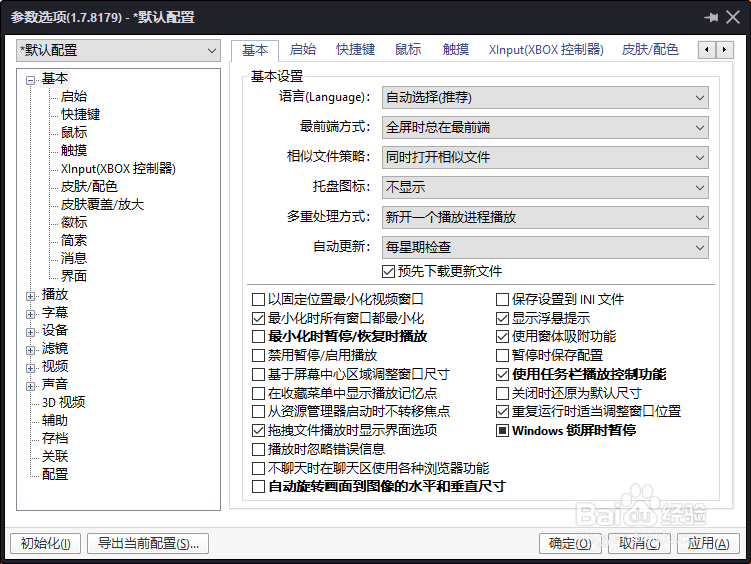This screenshot has width=751, height=564.
Task: Open the 最前端方式 dropdown
Action: pos(545,128)
